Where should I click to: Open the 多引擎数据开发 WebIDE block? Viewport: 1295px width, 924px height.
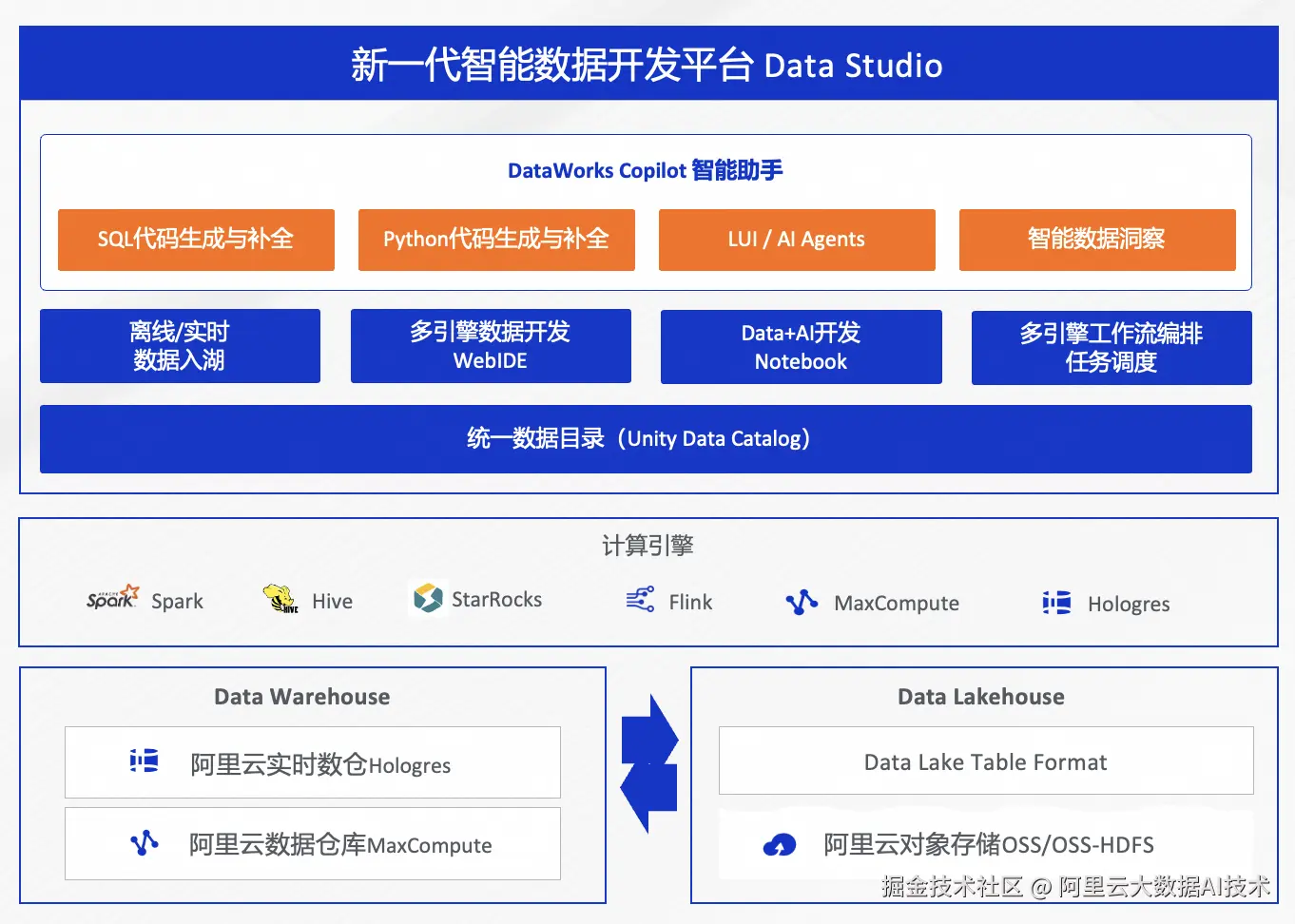491,346
